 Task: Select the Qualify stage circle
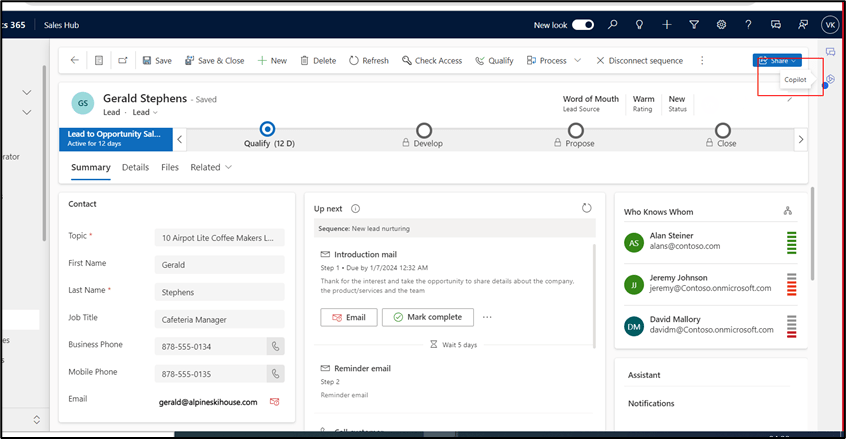point(267,130)
